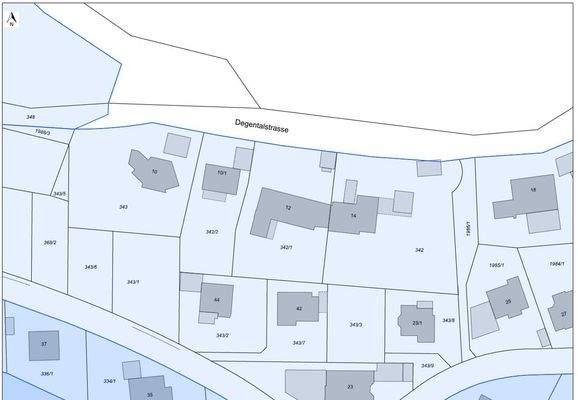This screenshot has width=578, height=400.
Task: Click building footprint number 14
Action: tap(354, 216)
